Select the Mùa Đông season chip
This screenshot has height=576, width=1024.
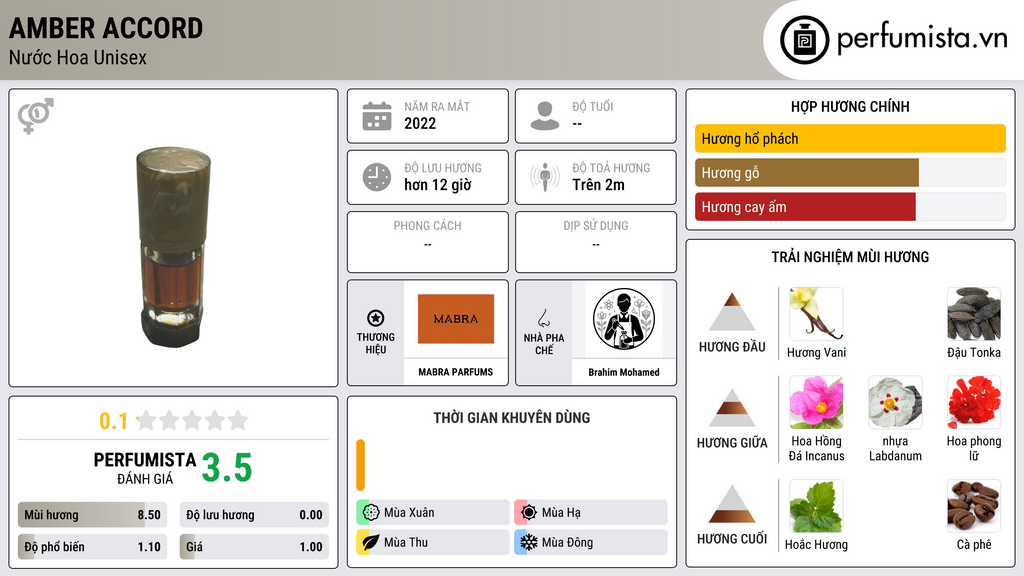click(x=591, y=542)
